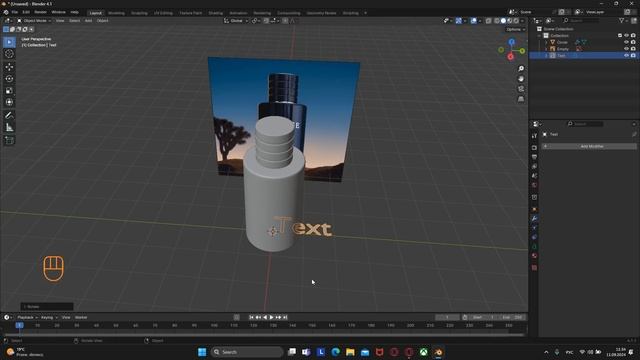Viewport: 640px width, 360px height.
Task: Select the Transform tool
Action: click(9, 102)
